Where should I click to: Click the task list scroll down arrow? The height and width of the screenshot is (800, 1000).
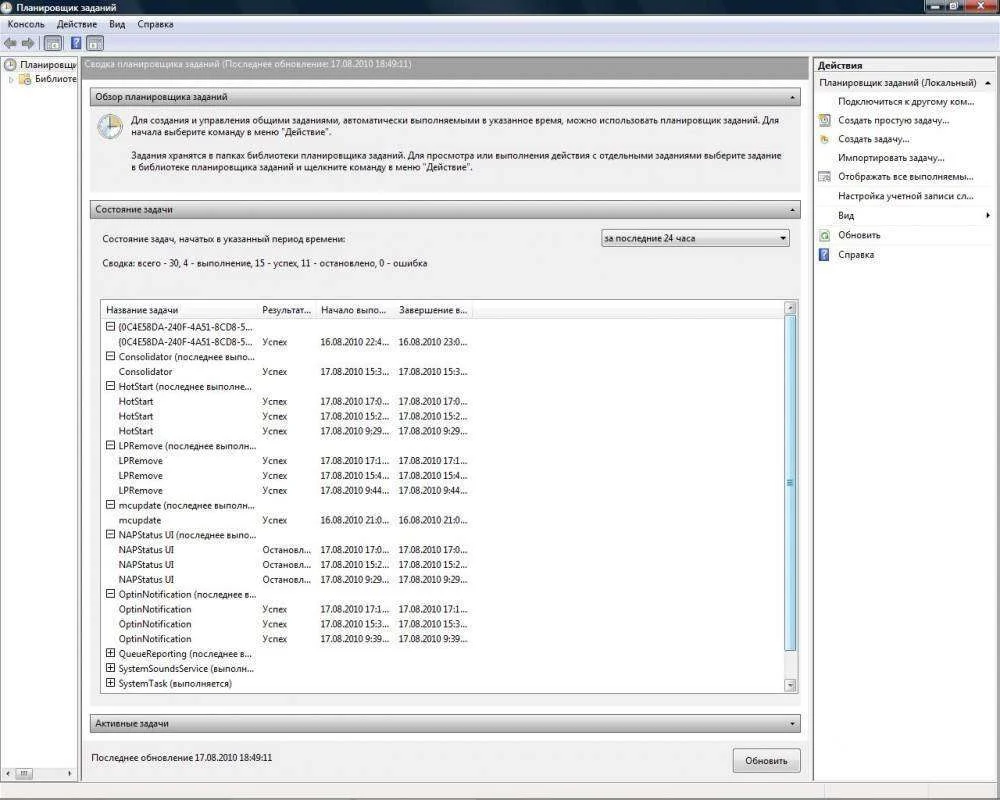[790, 685]
